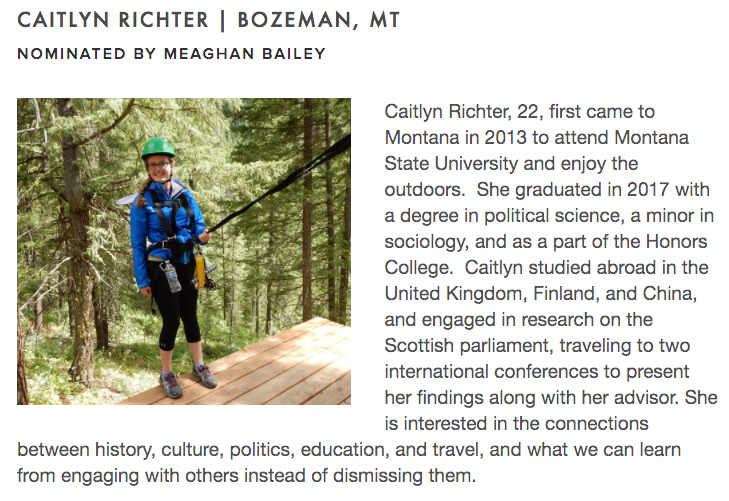Select the United Kingdom text
Image resolution: width=729 pixels, height=501 pixels.
click(x=455, y=294)
